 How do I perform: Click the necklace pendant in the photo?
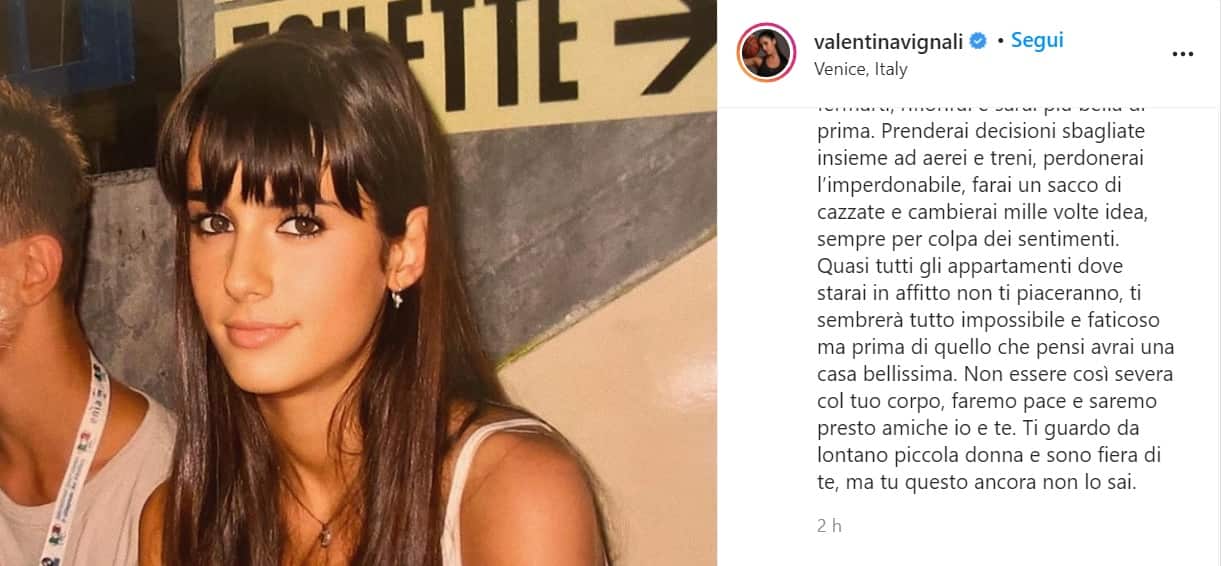[325, 533]
